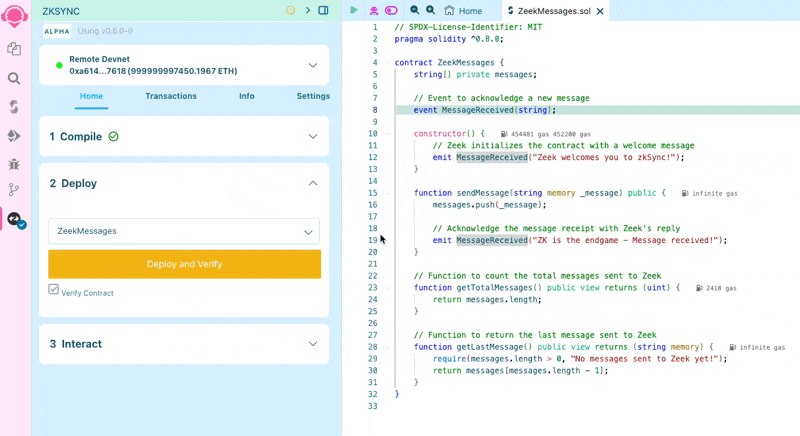Image resolution: width=800 pixels, height=436 pixels.
Task: Click the ALPHA badge label
Action: coord(57,31)
